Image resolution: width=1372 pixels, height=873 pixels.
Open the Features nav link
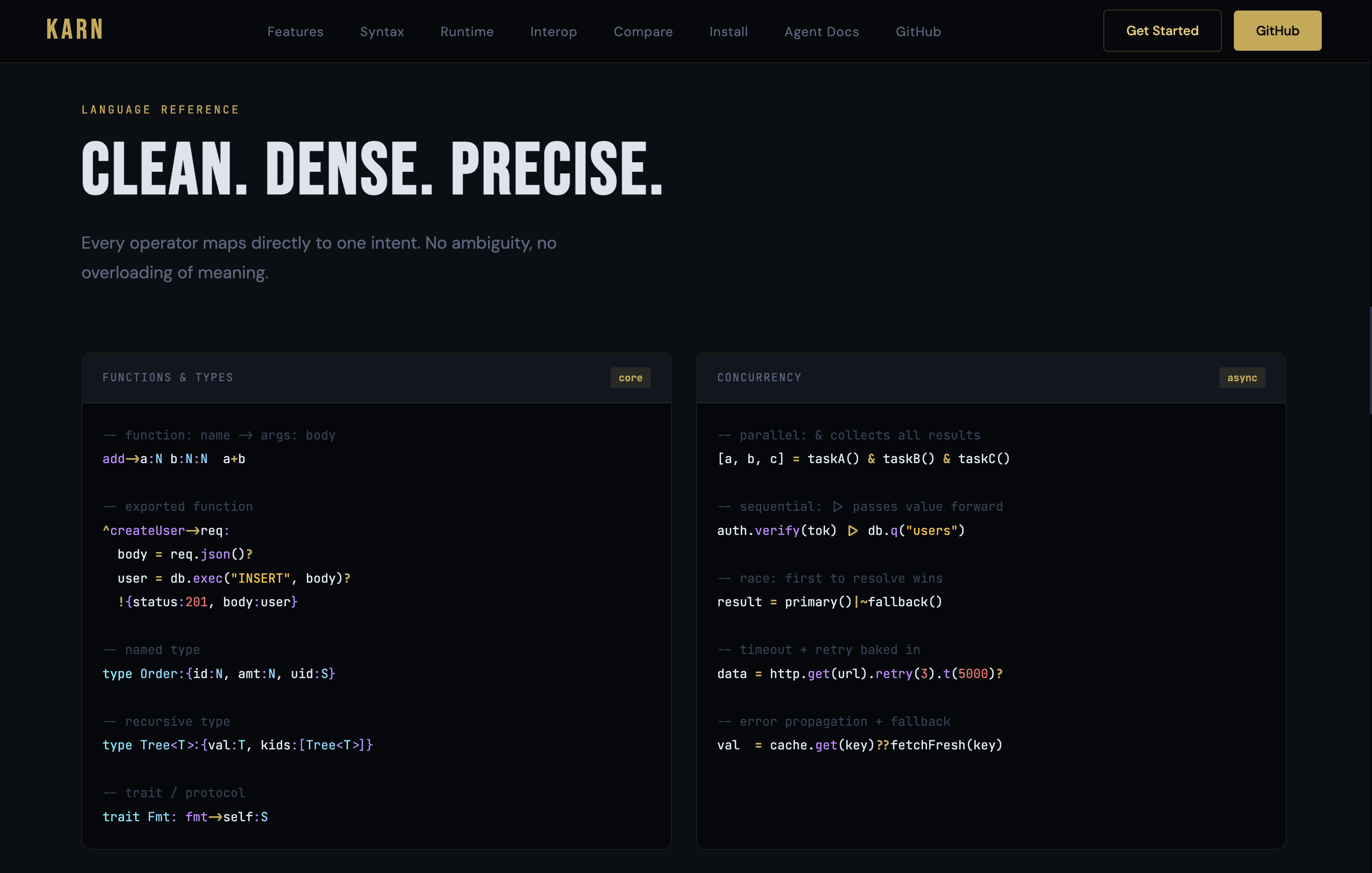coord(295,32)
